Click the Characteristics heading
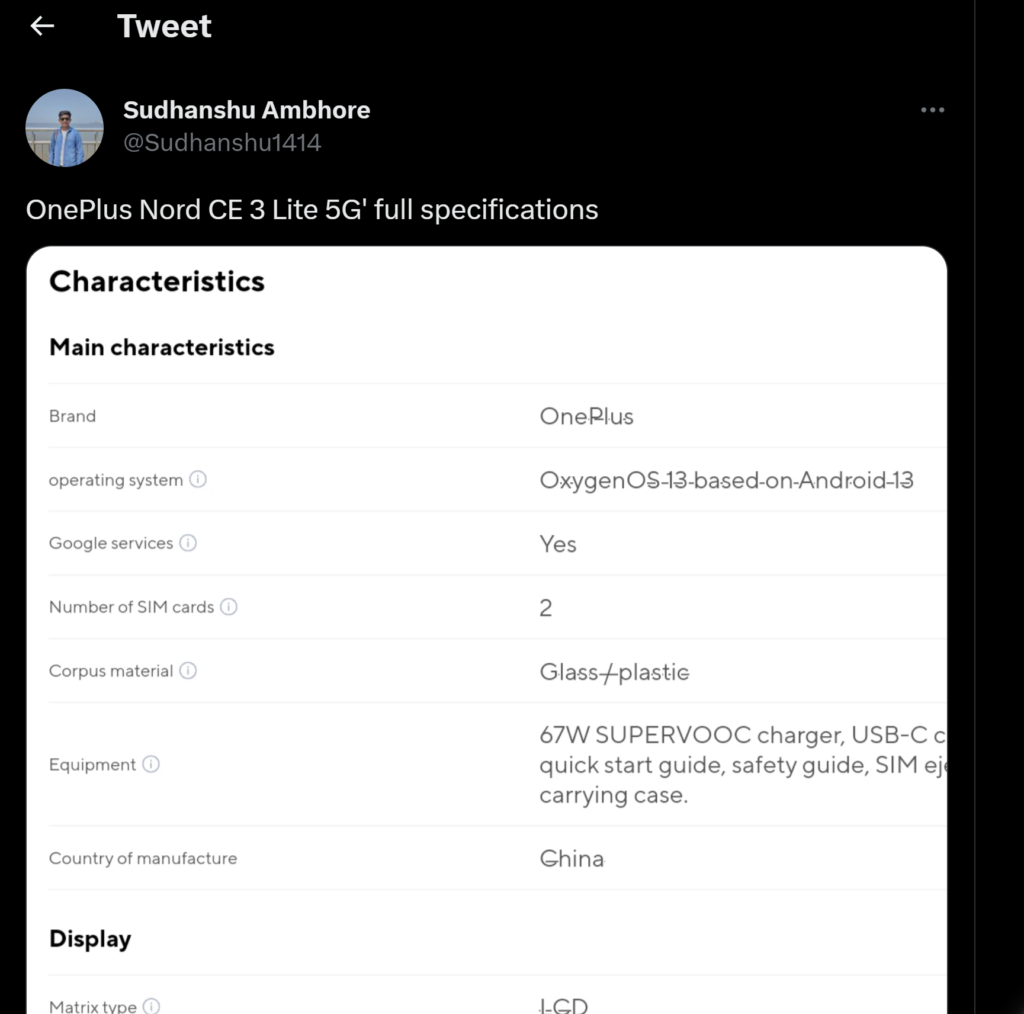Image resolution: width=1024 pixels, height=1014 pixels. (x=156, y=282)
